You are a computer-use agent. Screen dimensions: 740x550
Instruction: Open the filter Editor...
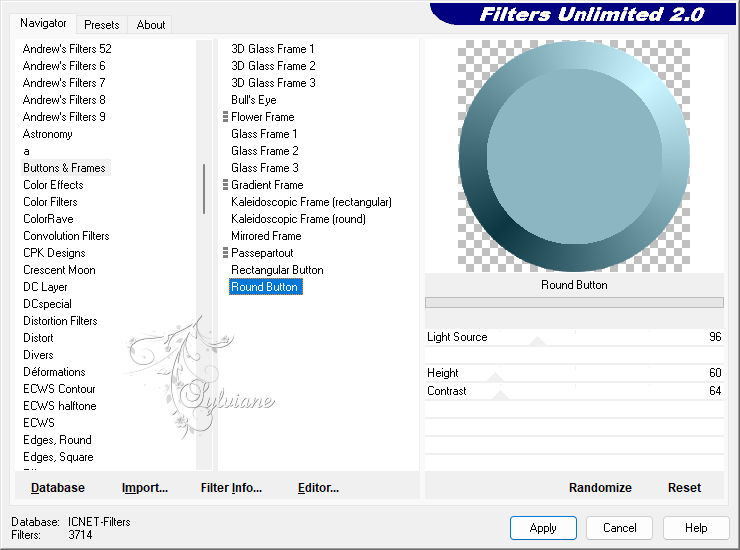click(x=319, y=488)
